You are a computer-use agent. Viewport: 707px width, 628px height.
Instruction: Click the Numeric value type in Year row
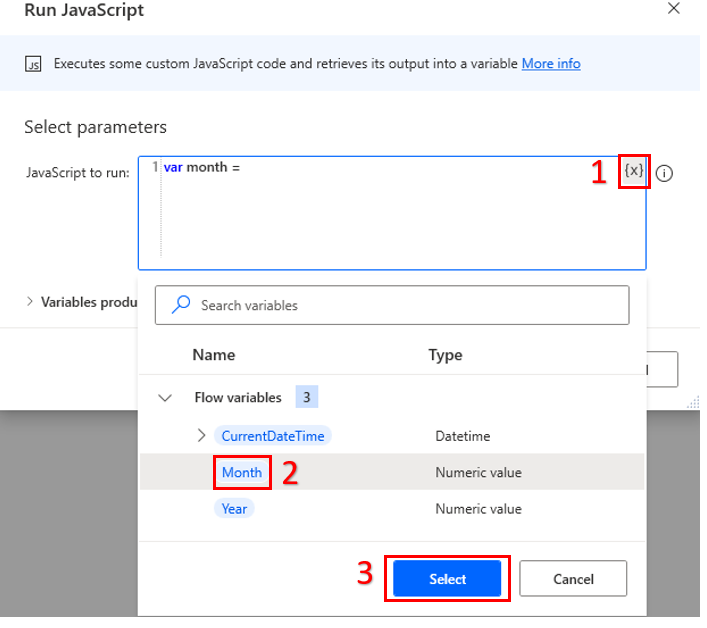coord(478,509)
